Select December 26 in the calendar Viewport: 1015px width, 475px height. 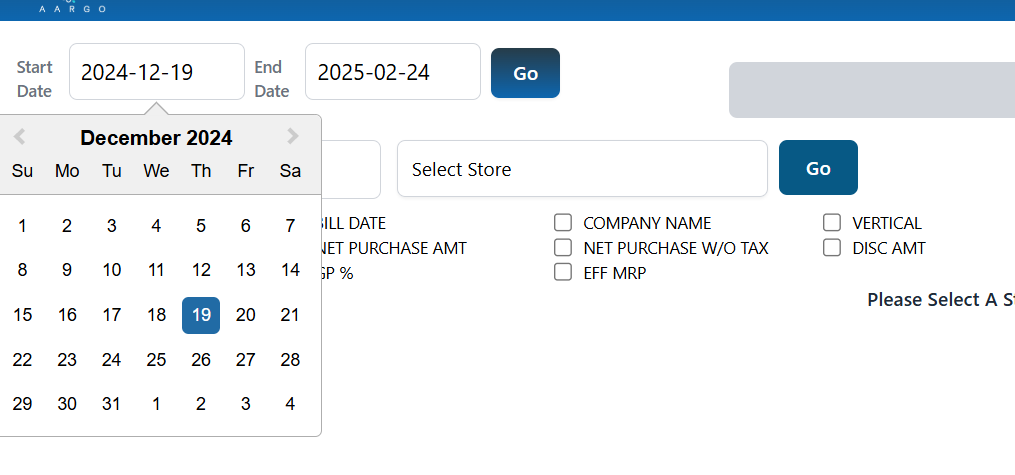tap(201, 360)
